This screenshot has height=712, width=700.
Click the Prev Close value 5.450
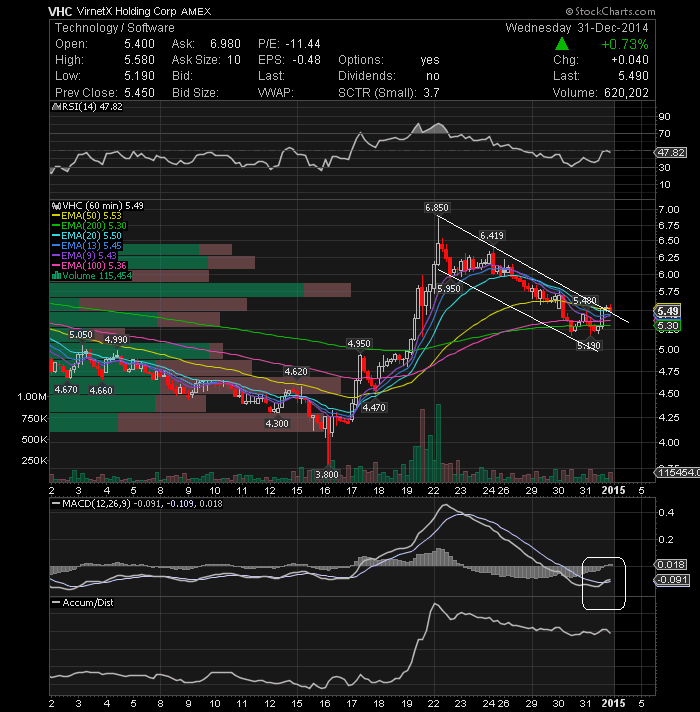[x=139, y=93]
